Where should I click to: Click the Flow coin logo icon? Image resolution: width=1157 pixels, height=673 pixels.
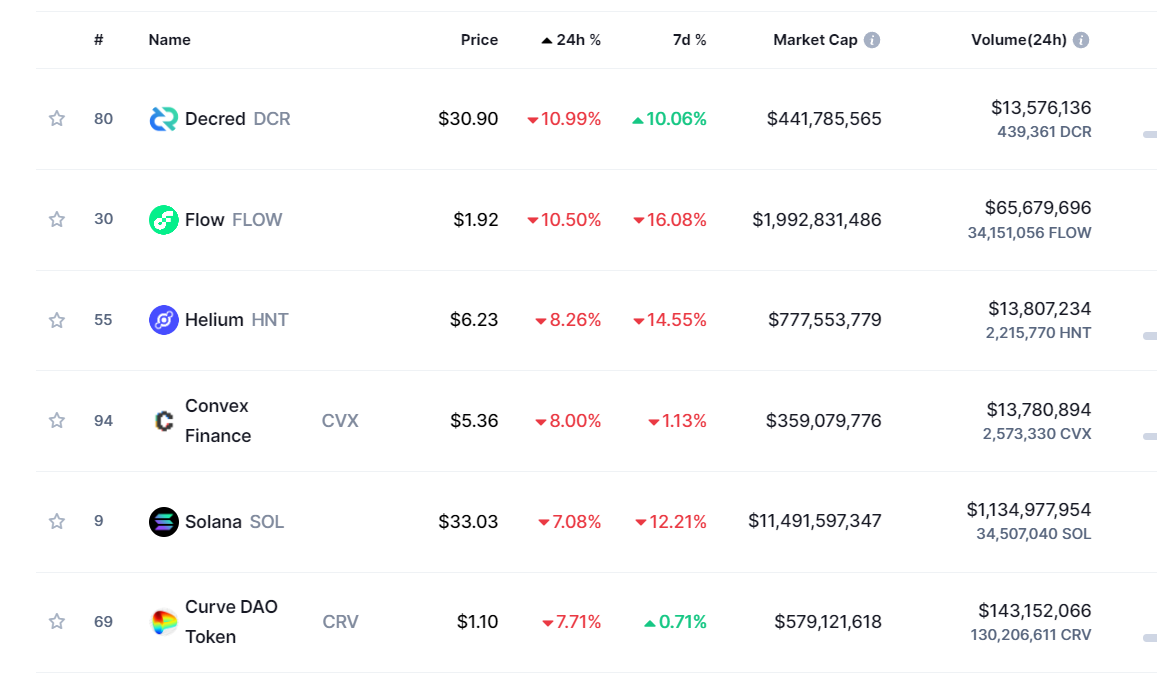163,220
